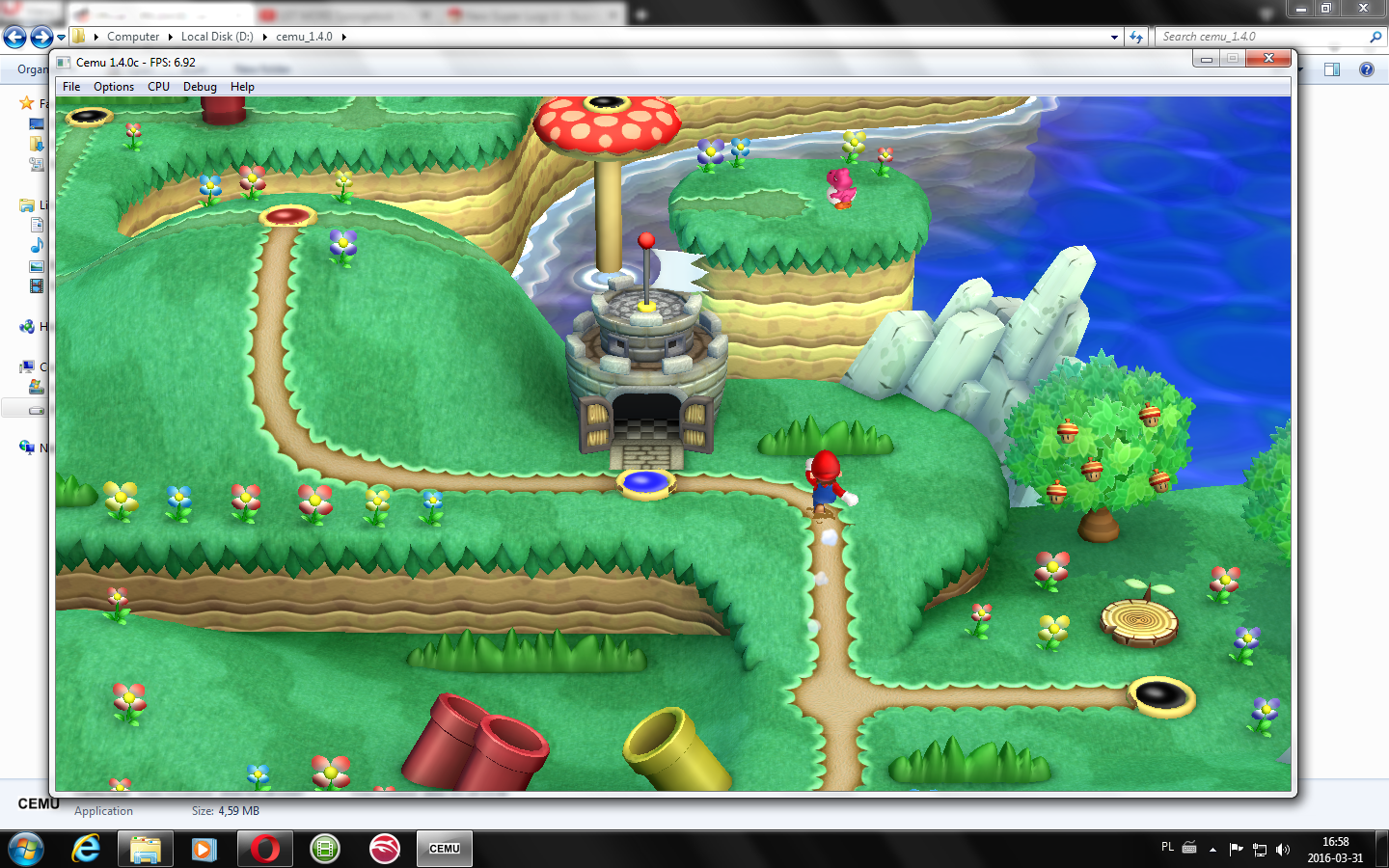Select Computer in Explorer sidebar
The height and width of the screenshot is (868, 1389).
click(x=27, y=366)
